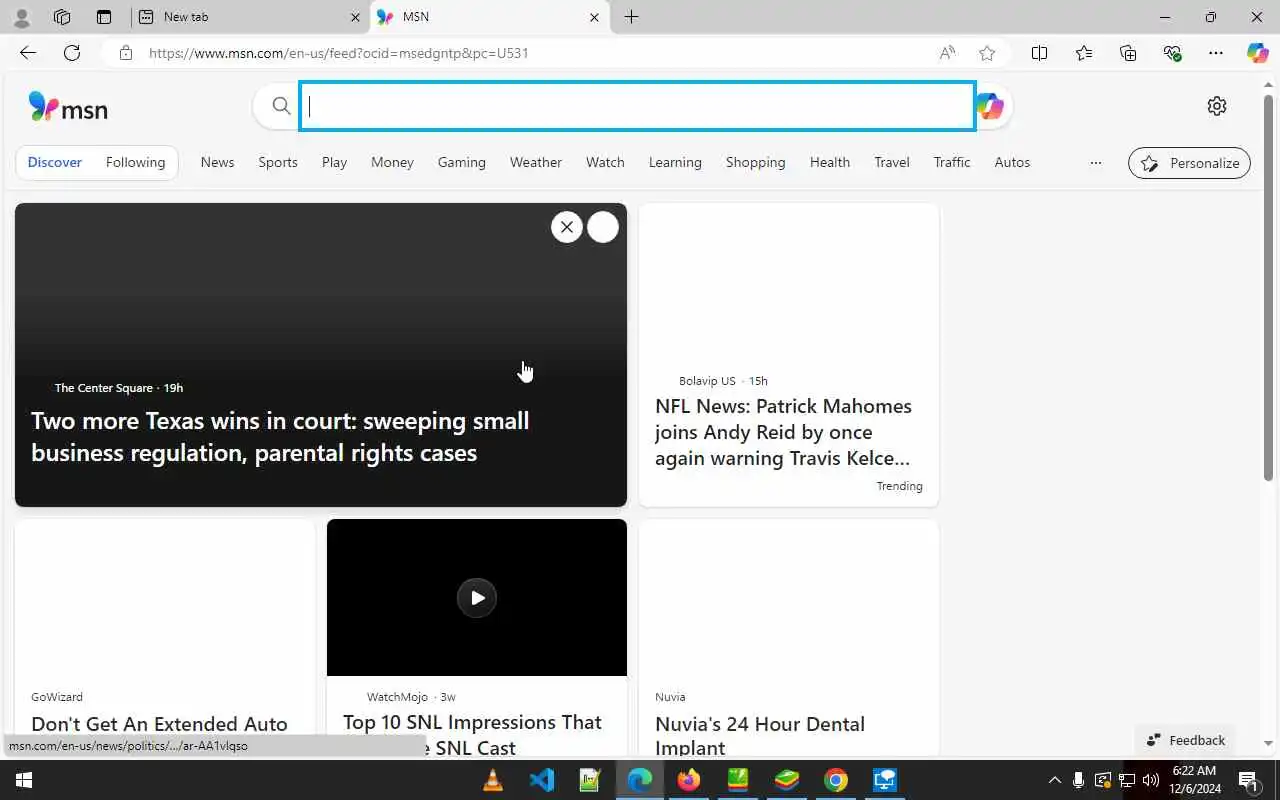Refresh the MSN page
Viewport: 1280px width, 800px height.
click(x=72, y=53)
